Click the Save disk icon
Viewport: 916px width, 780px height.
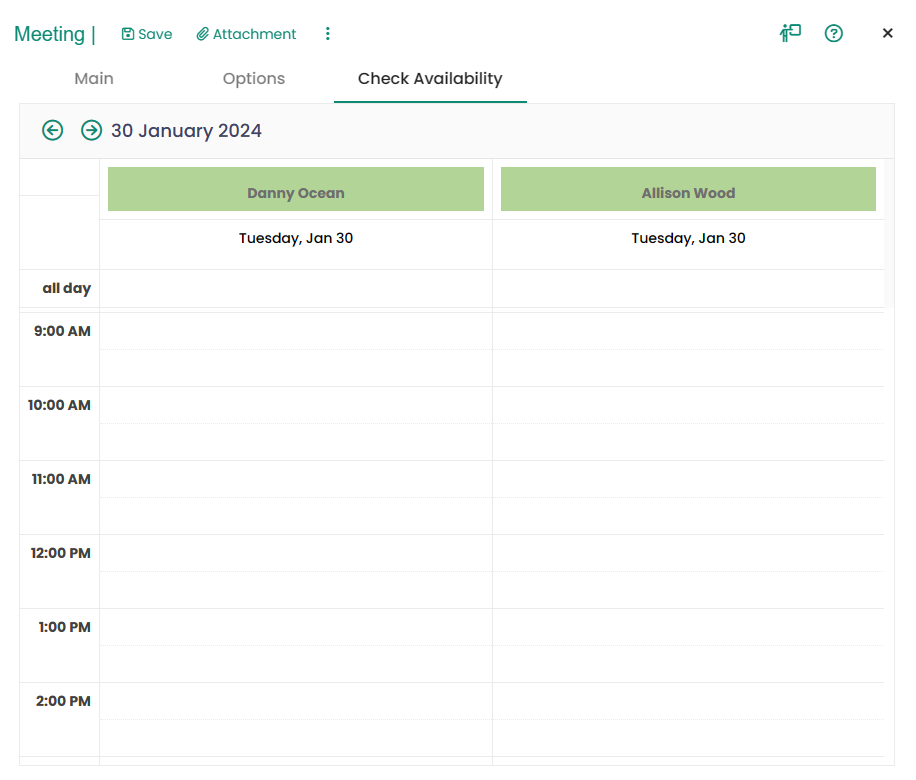[x=128, y=34]
